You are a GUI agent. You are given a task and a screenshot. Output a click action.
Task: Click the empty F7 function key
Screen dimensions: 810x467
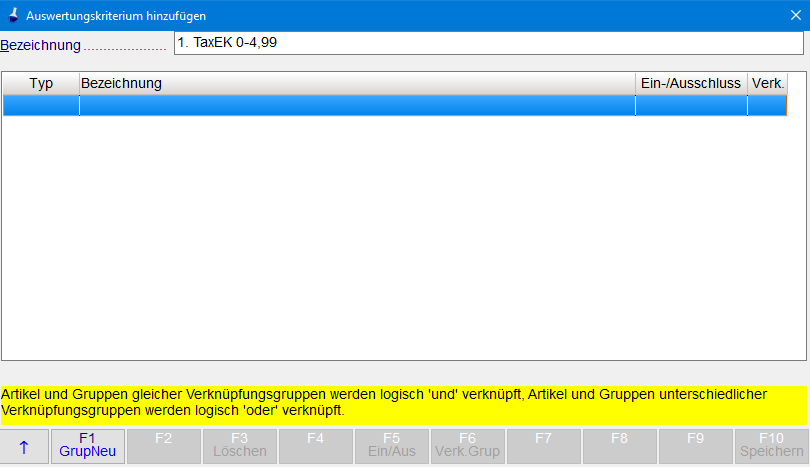tap(544, 446)
